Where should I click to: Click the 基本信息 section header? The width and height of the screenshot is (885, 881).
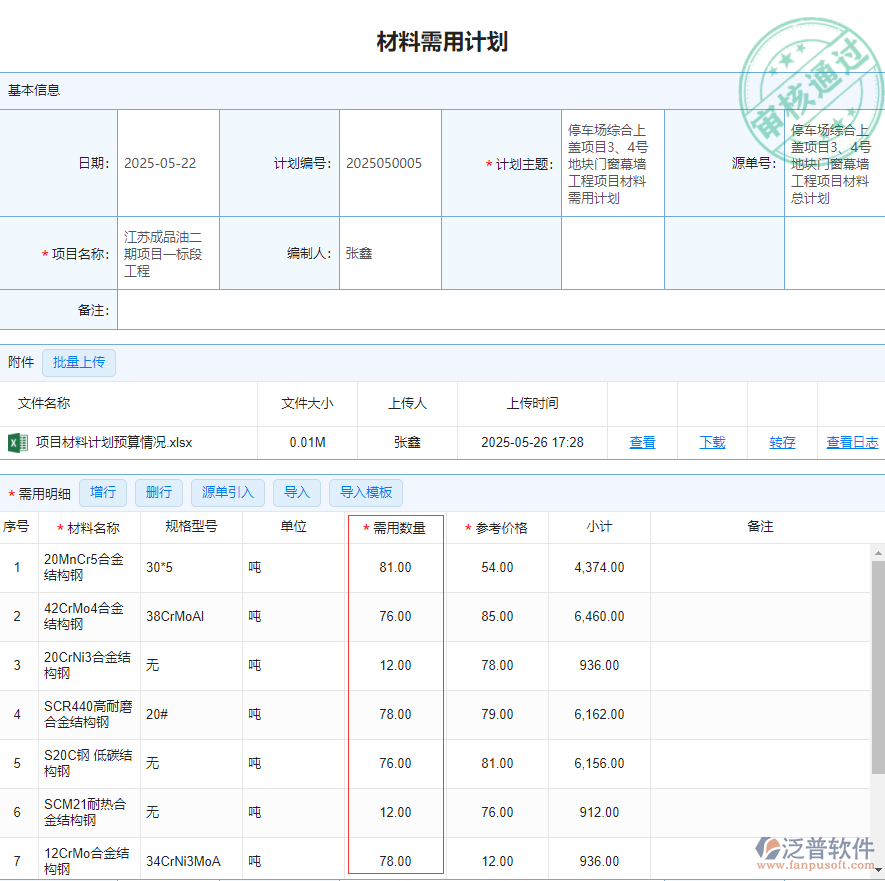[34, 90]
